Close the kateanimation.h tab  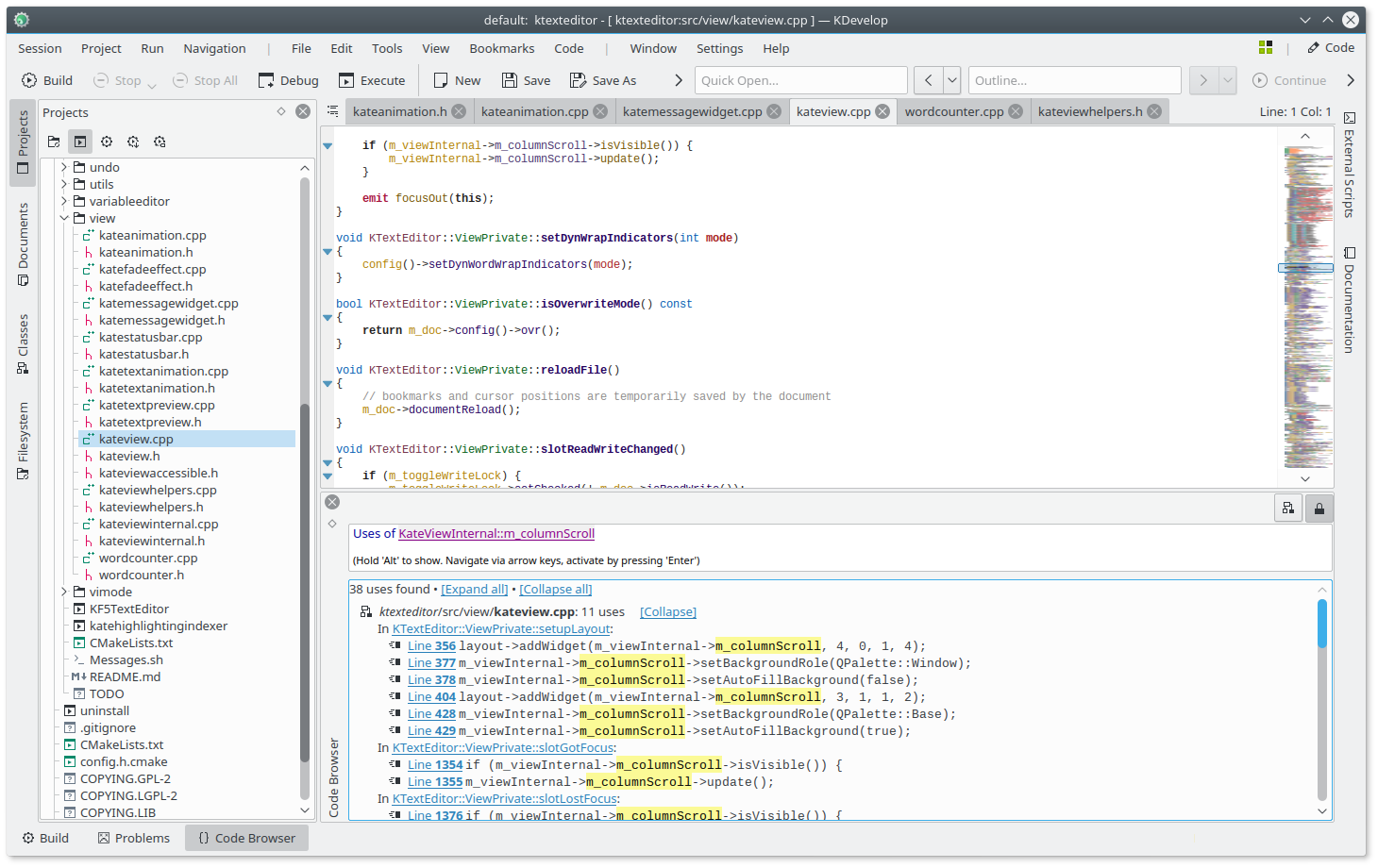459,111
